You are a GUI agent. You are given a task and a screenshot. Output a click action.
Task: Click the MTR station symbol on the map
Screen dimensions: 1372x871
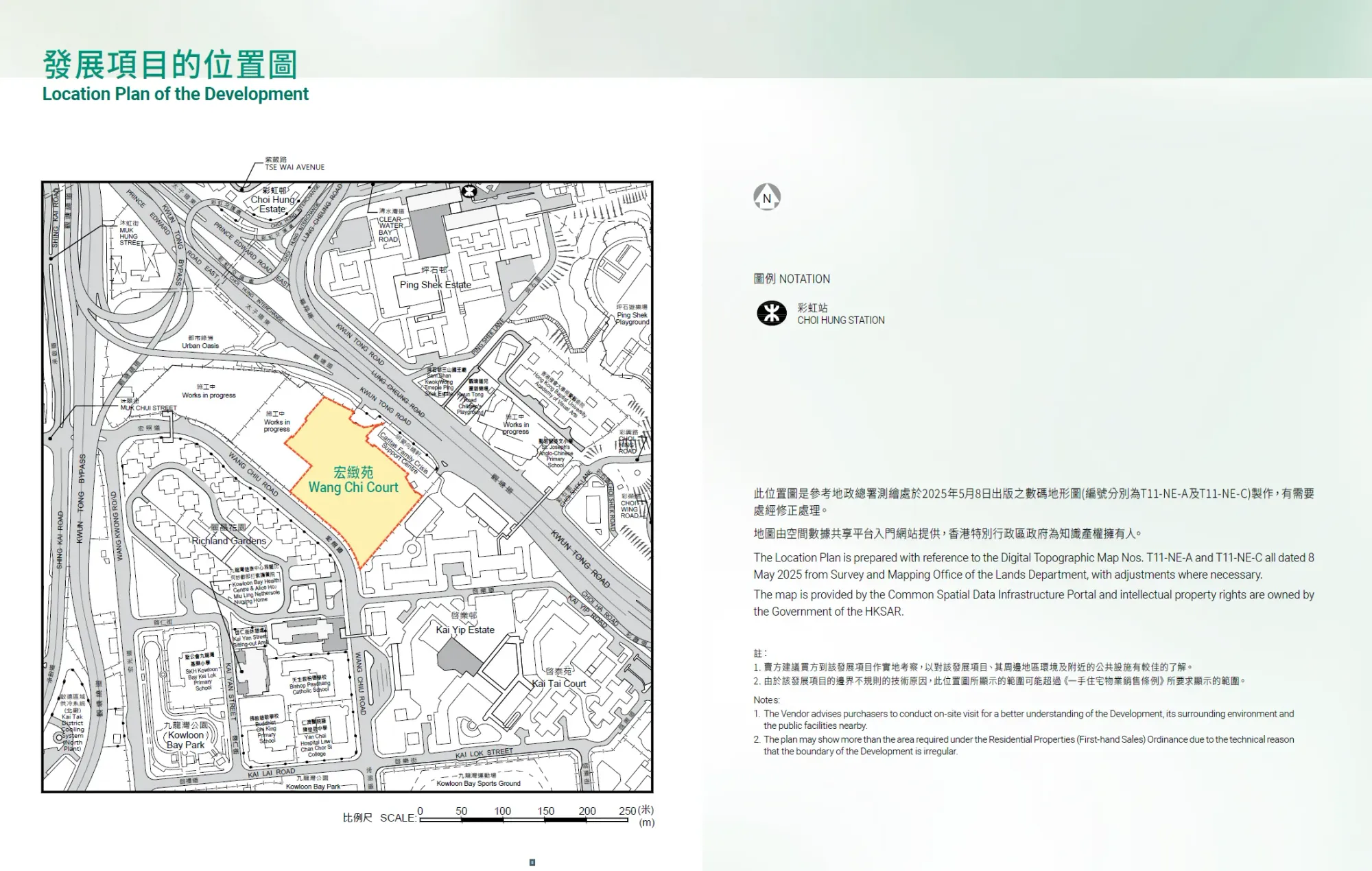(x=469, y=191)
